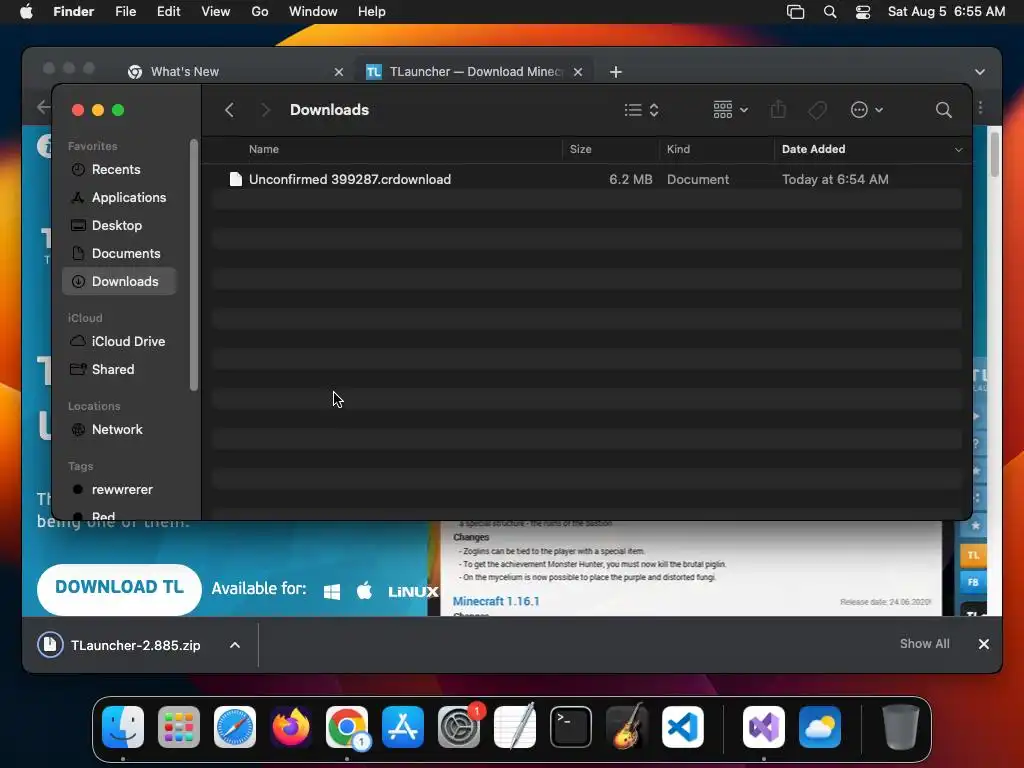Click Show All downloads

pos(924,644)
